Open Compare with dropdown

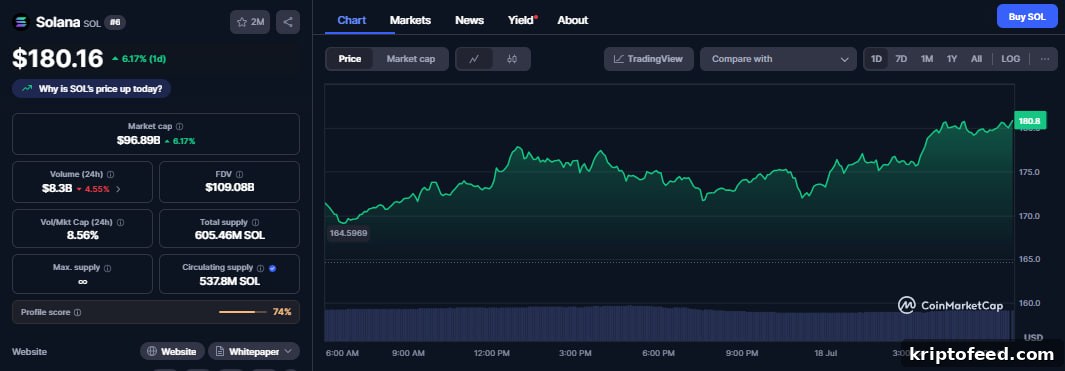(x=778, y=59)
